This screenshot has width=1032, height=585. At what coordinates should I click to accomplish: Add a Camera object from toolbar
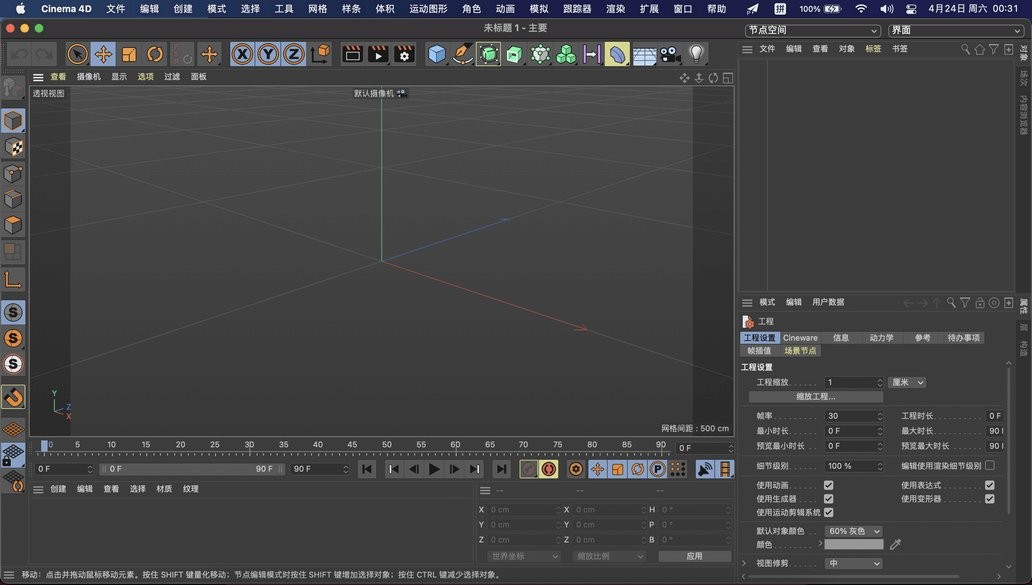click(x=670, y=54)
